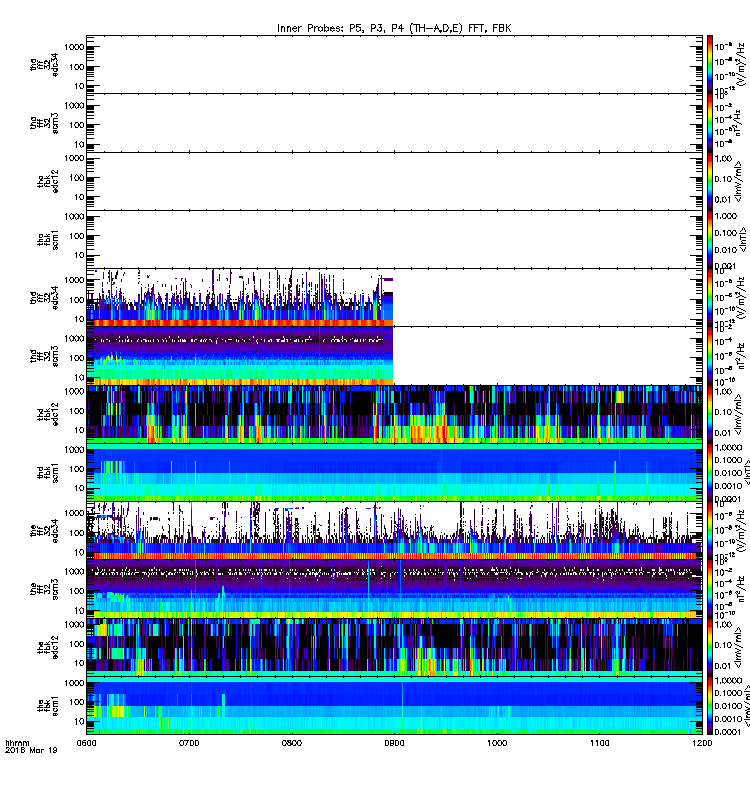Screen dimensions: 750x800
Task: Click the 100 tick label of thd fbk scm1 panel
Action: (x=77, y=469)
